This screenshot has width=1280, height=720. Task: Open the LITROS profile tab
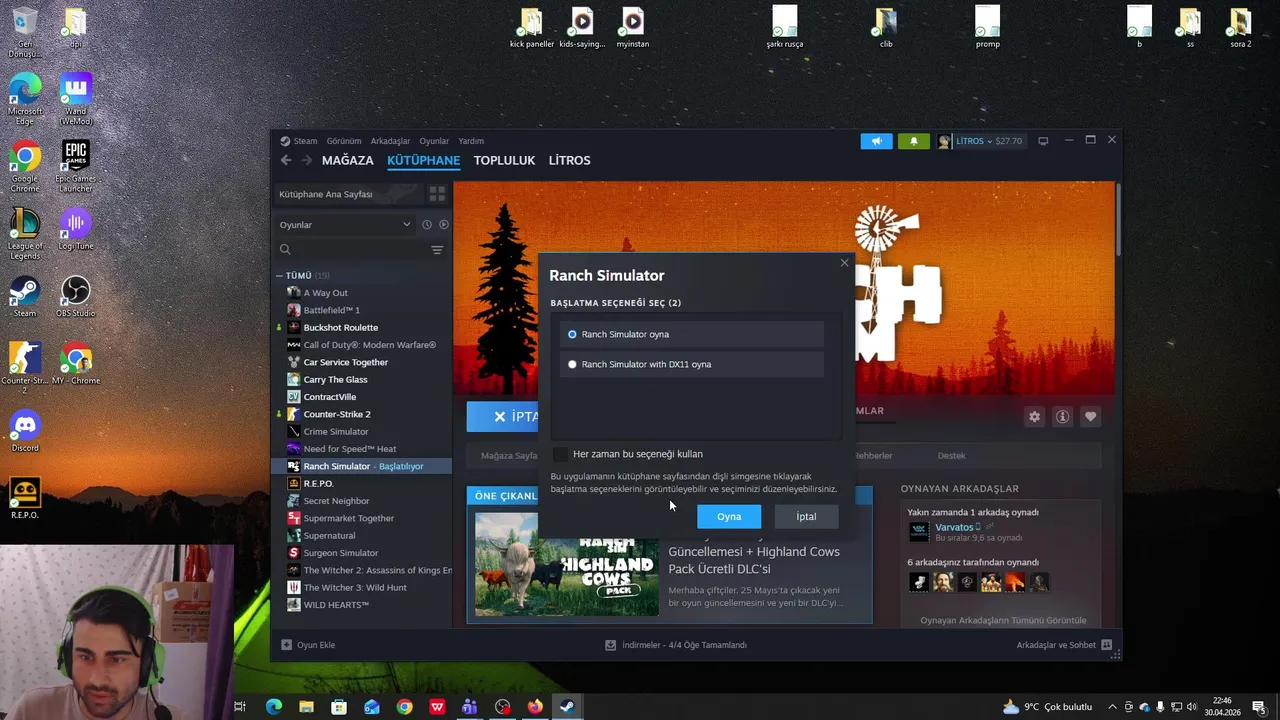(x=569, y=160)
